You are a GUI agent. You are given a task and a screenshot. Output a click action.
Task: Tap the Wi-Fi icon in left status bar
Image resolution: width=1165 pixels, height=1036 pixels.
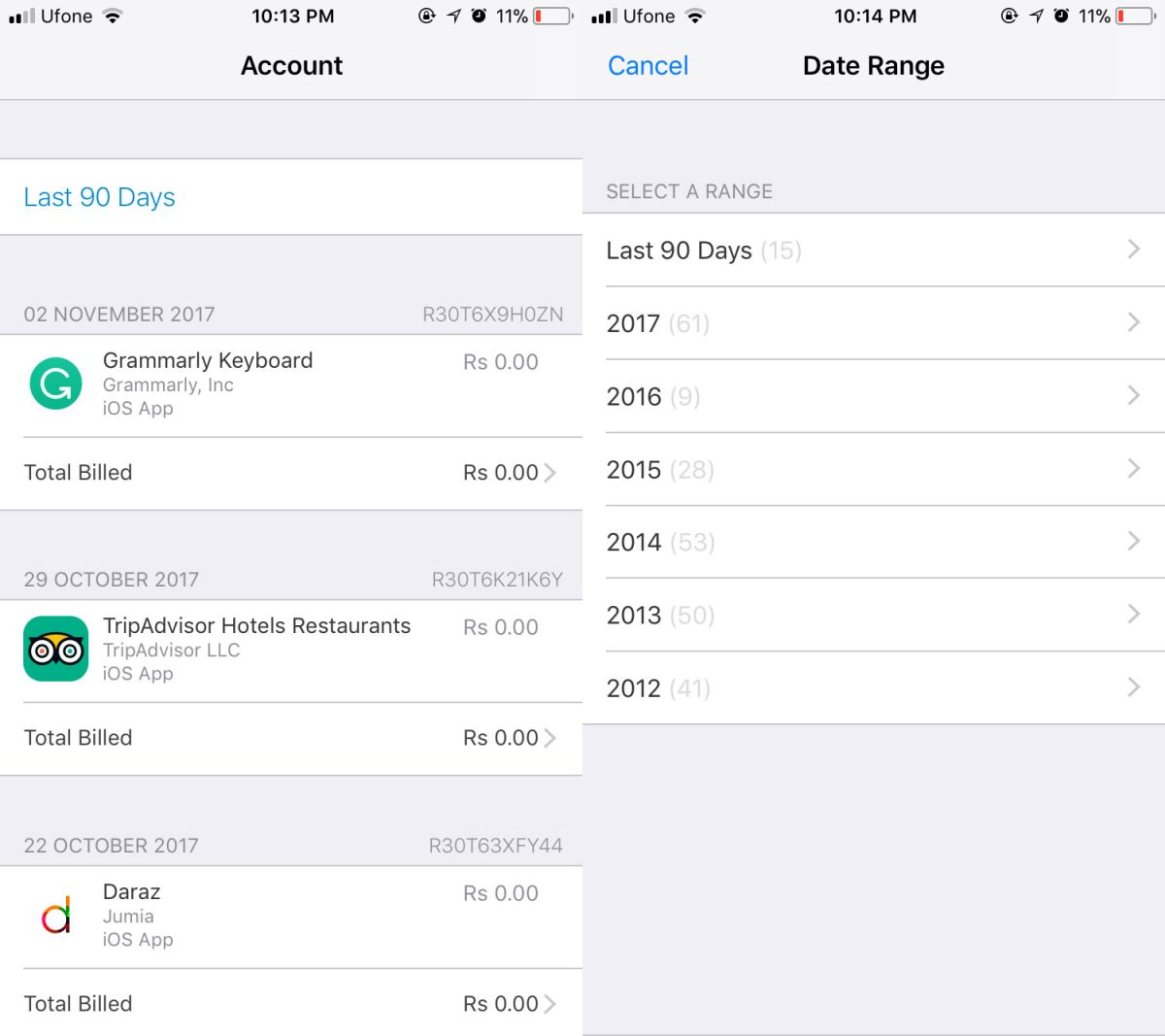[114, 17]
